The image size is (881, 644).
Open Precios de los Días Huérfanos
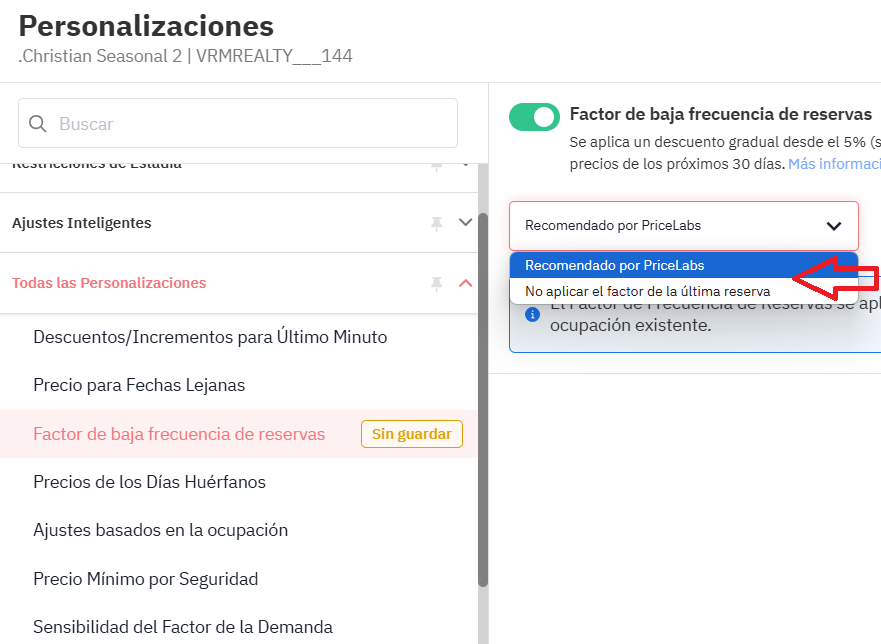click(149, 482)
